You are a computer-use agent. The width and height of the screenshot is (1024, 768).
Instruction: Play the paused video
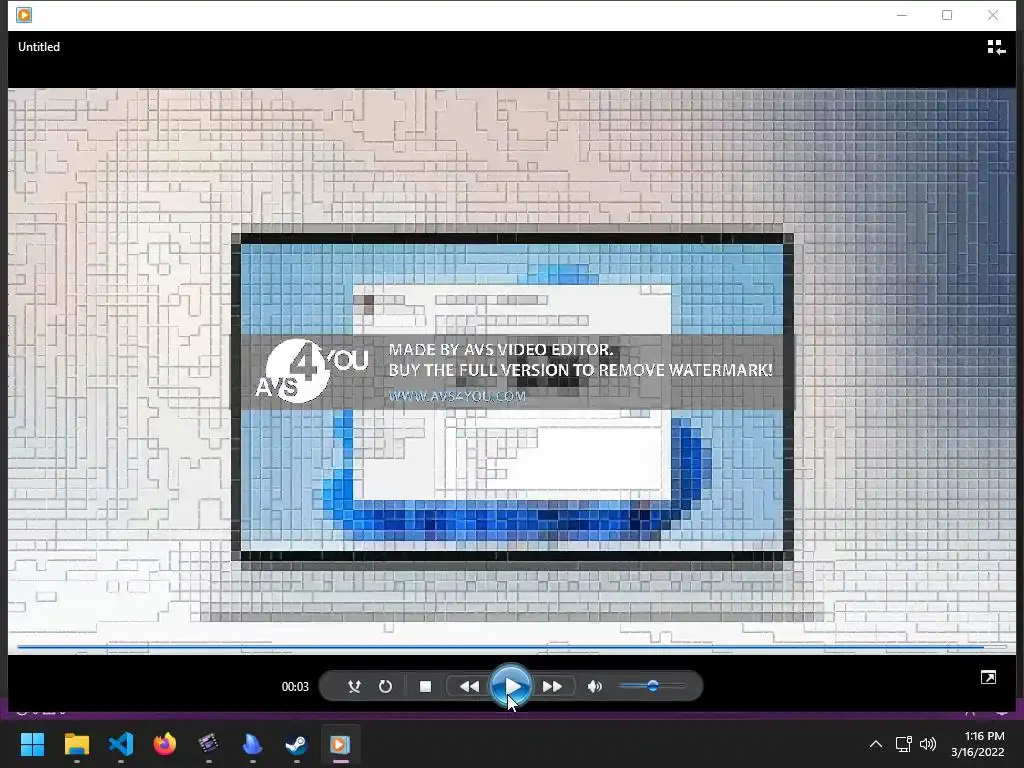[x=511, y=686]
